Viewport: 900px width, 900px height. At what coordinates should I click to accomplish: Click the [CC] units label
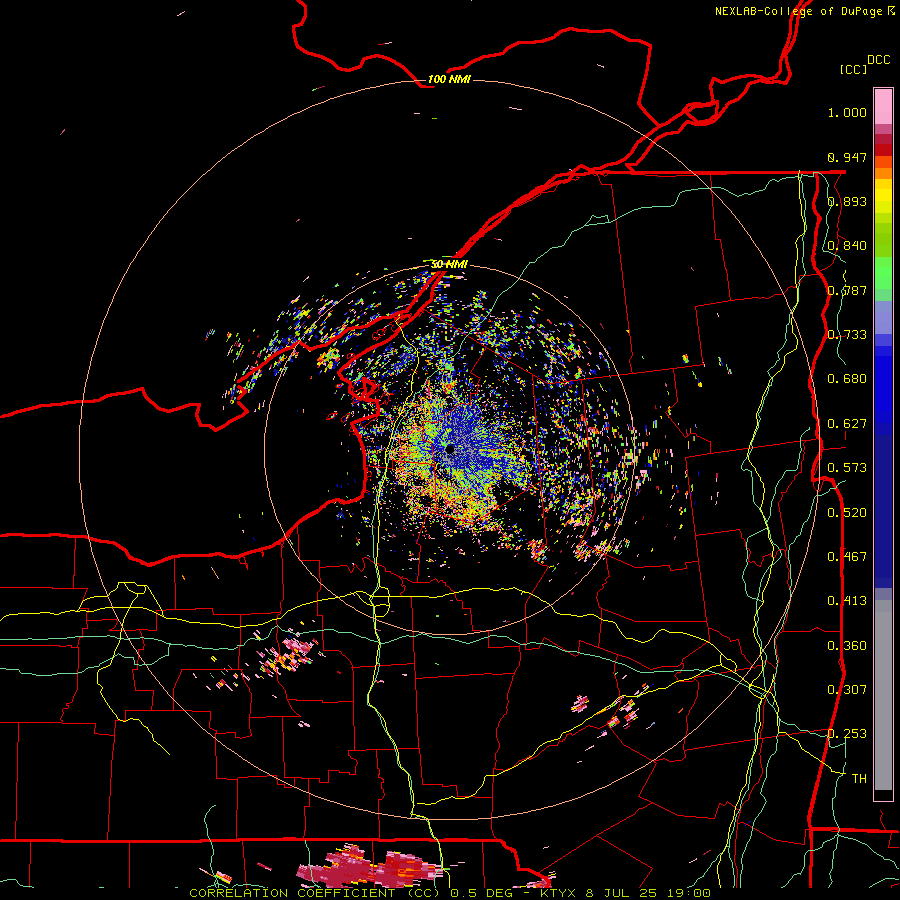[x=853, y=69]
